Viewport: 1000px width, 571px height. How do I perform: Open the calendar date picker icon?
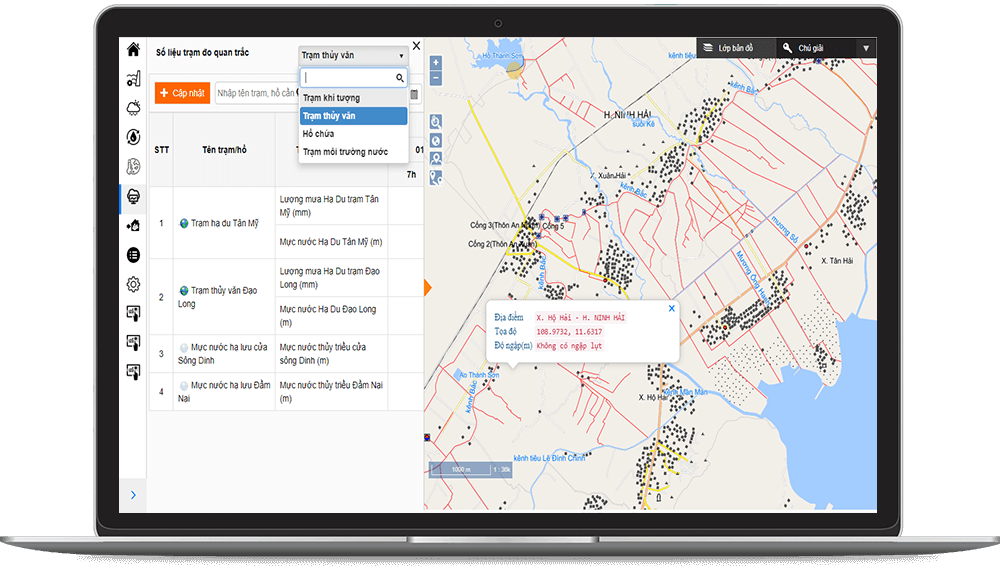click(414, 94)
